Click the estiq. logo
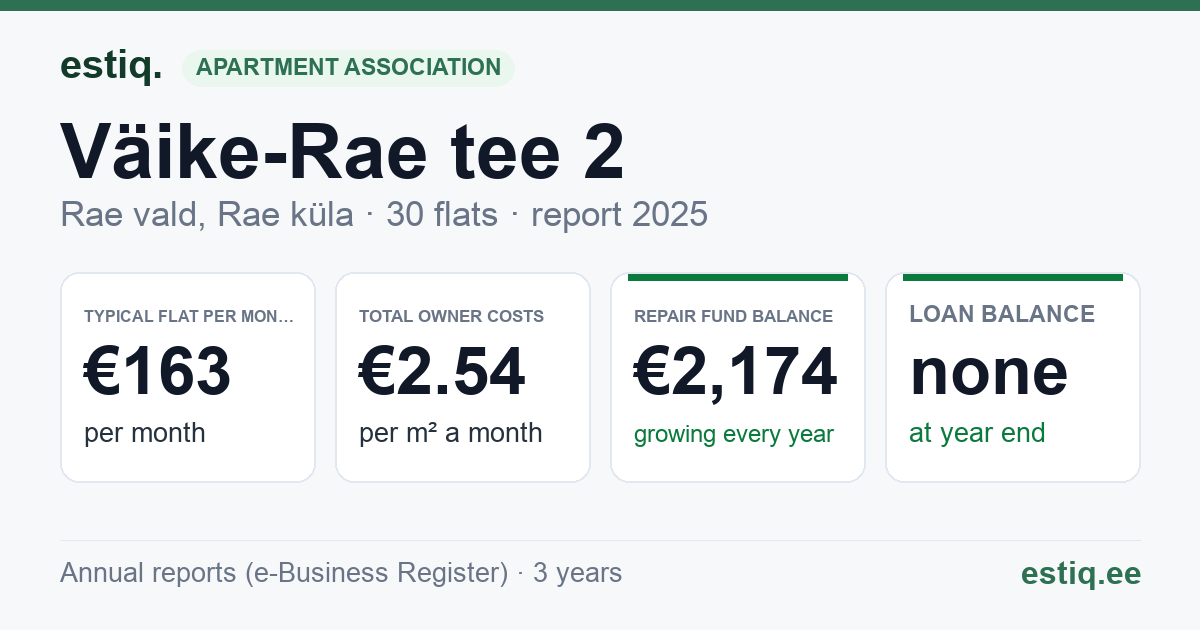 111,66
